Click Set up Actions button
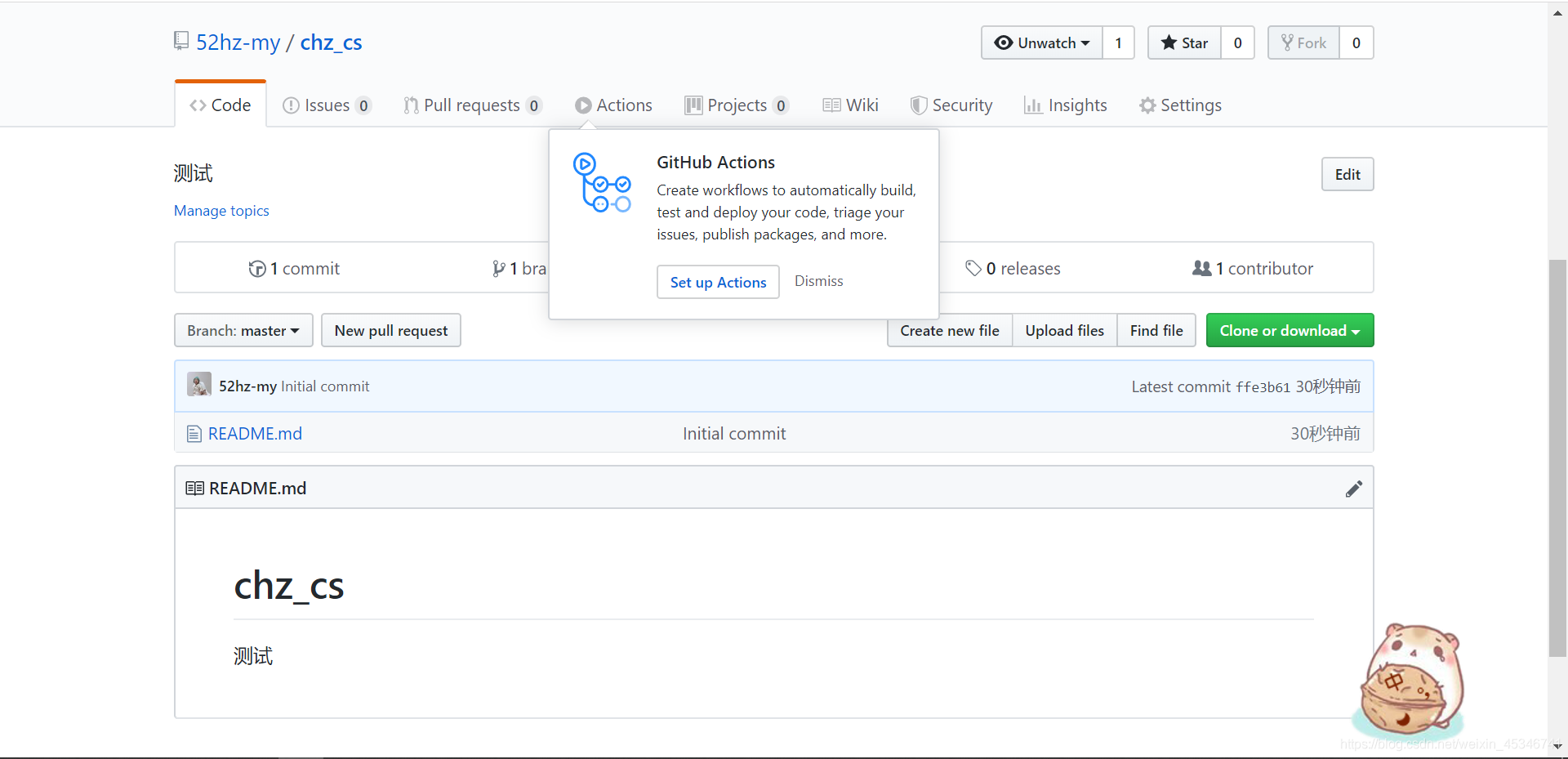The height and width of the screenshot is (759, 1568). pyautogui.click(x=718, y=282)
